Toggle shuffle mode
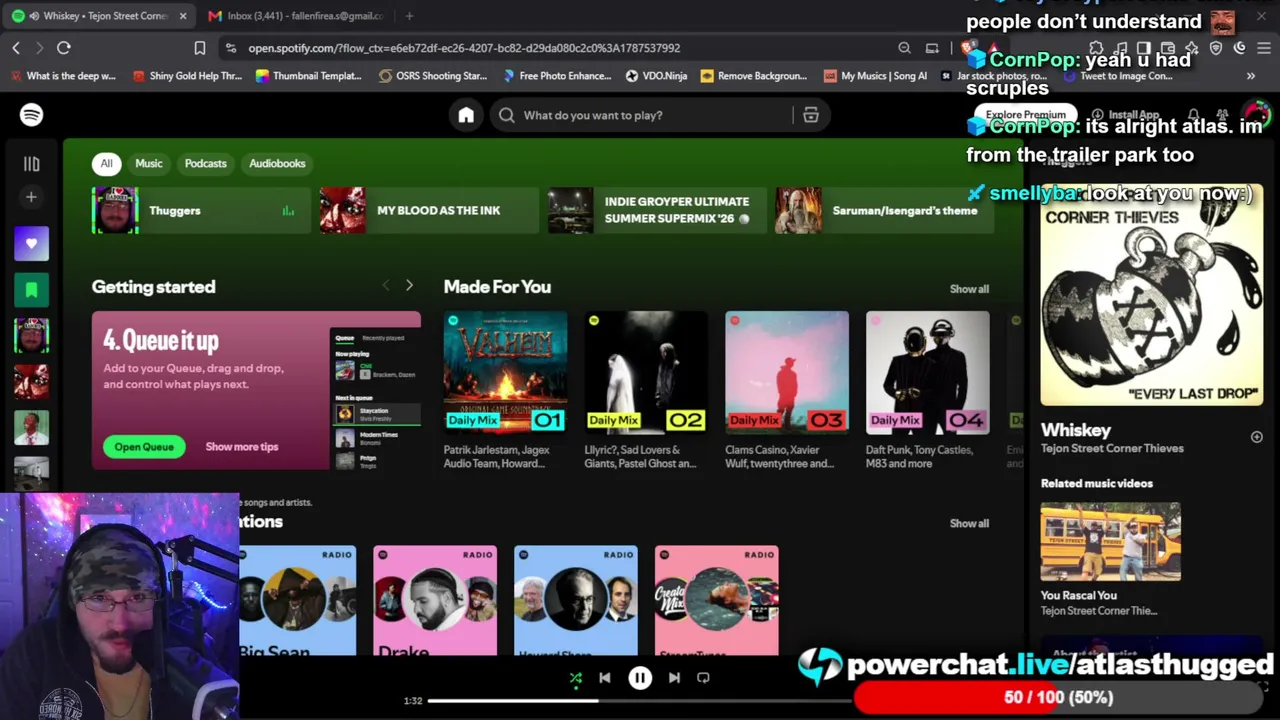The image size is (1280, 720). (x=576, y=678)
